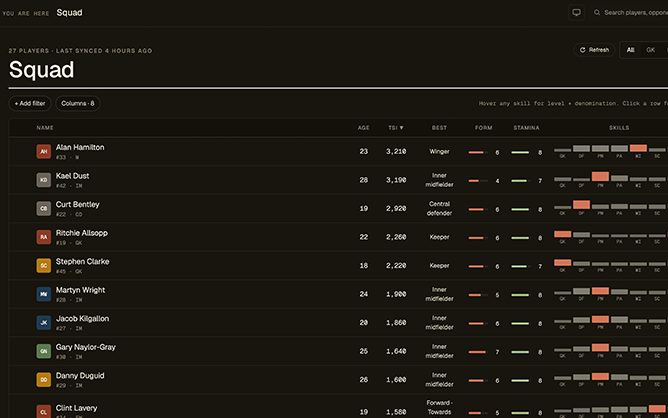Click Alan Hamilton's form bar

[478, 152]
